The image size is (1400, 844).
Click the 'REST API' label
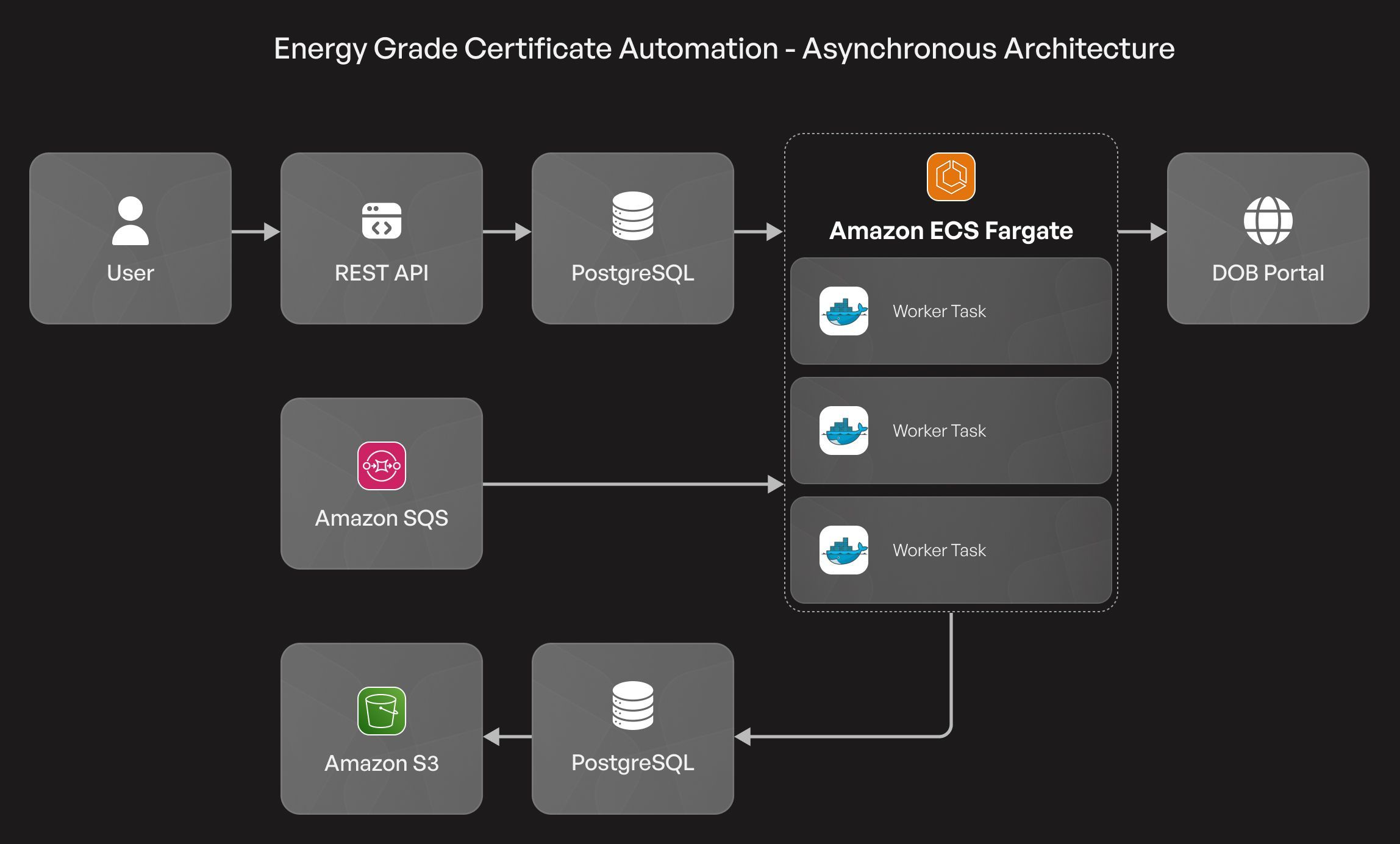pos(382,273)
